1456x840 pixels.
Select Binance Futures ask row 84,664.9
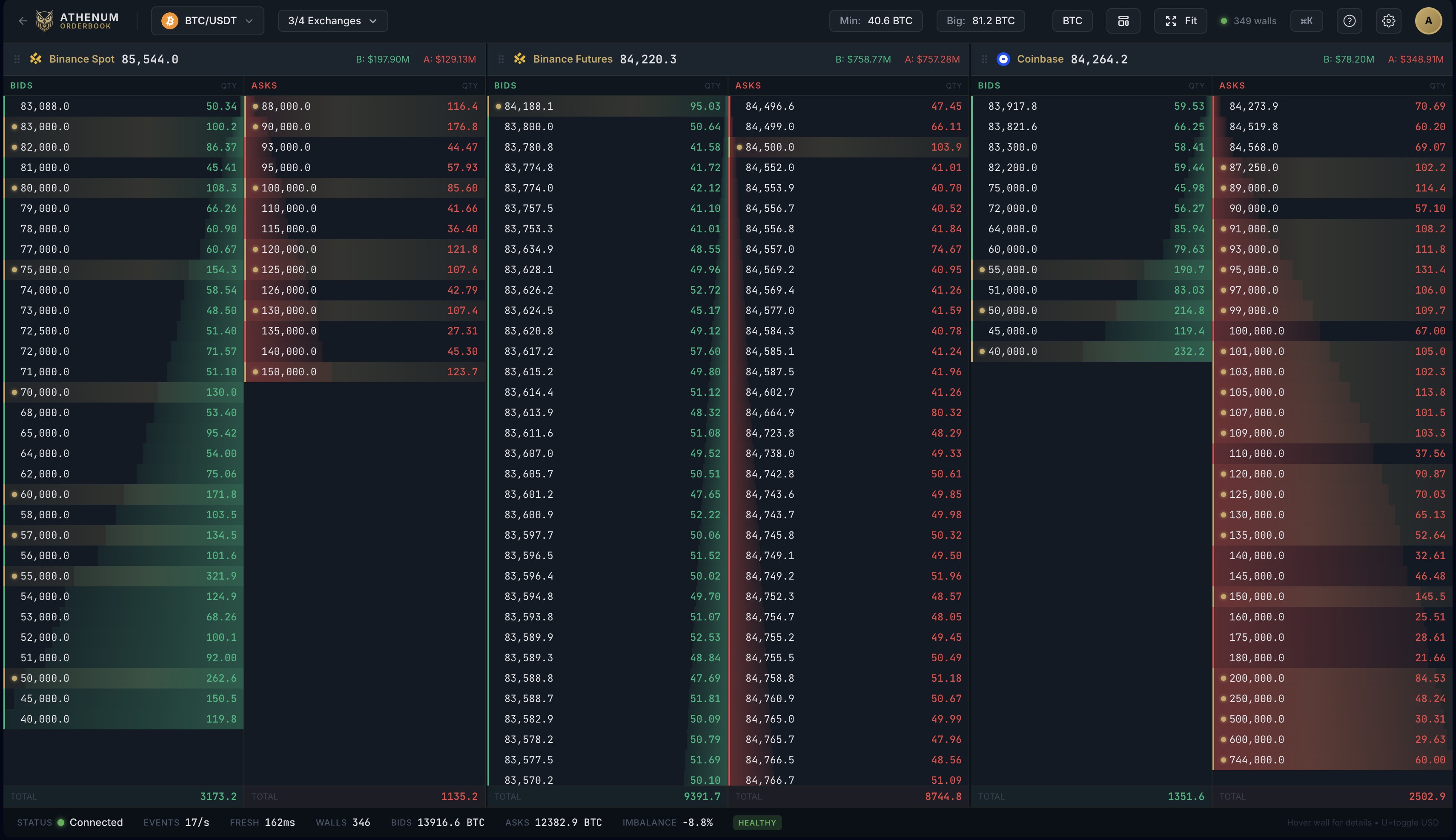point(849,413)
